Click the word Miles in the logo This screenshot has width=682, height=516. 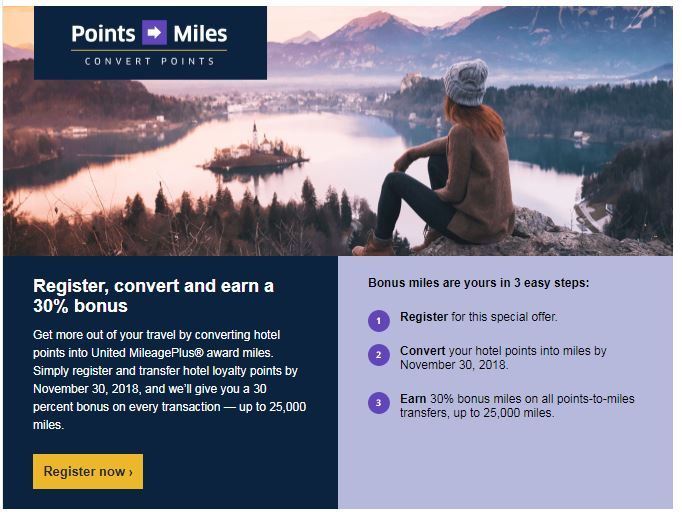201,34
